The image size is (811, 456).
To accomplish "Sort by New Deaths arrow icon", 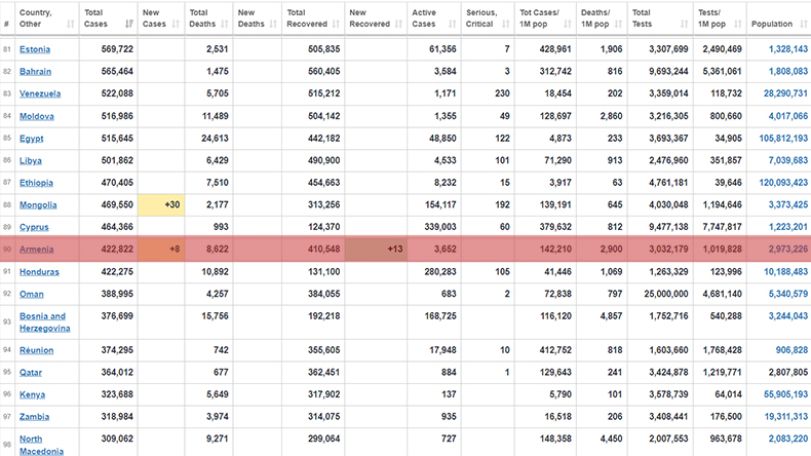I will (273, 24).
